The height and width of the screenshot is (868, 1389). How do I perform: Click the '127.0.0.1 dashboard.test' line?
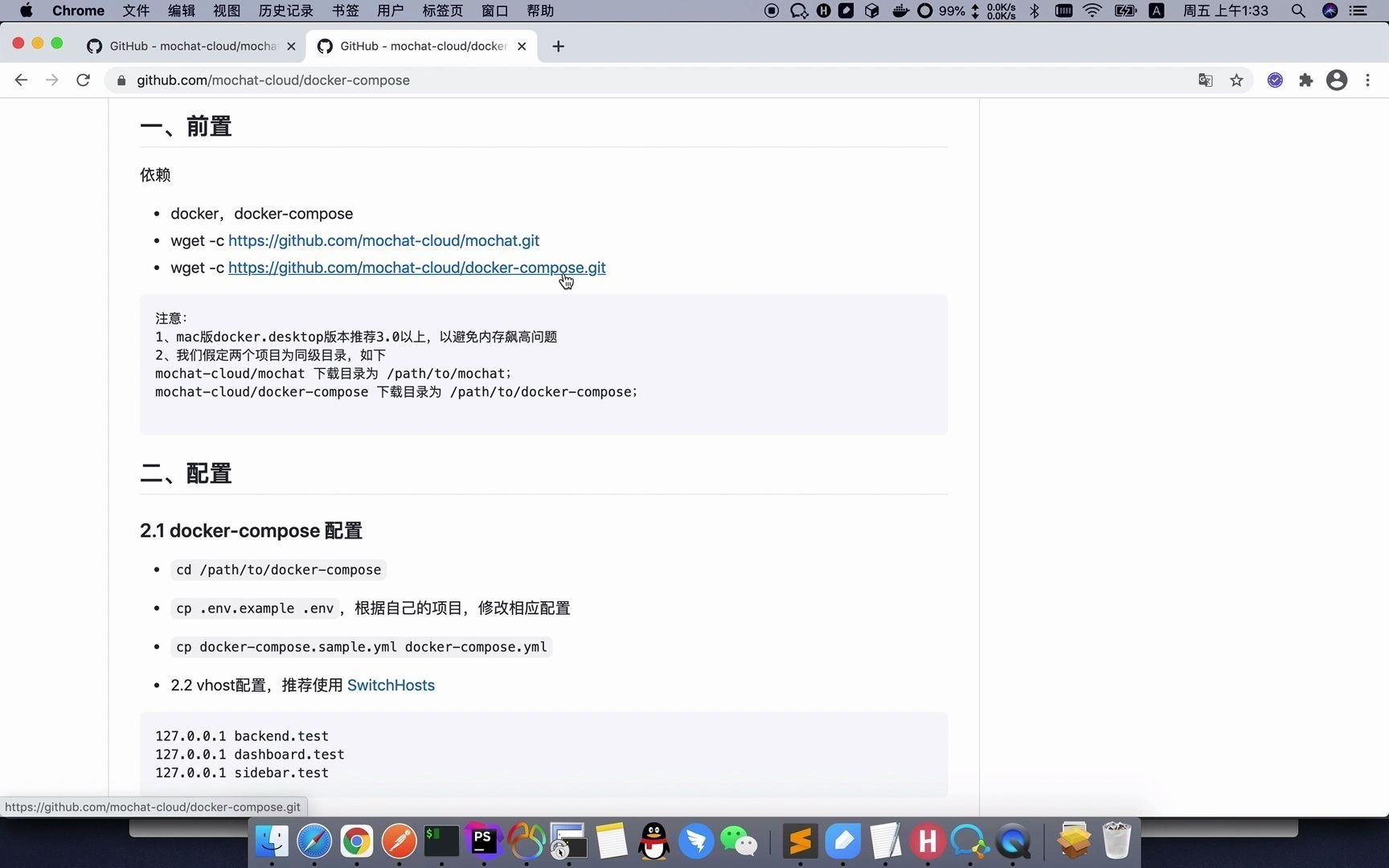pyautogui.click(x=250, y=755)
